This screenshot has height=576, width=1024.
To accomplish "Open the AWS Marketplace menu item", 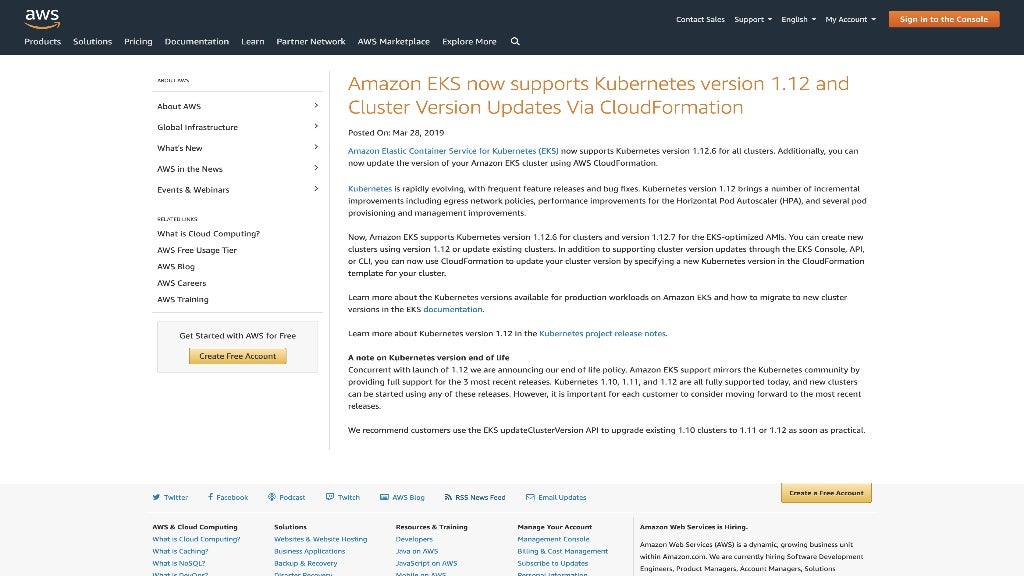I will 394,41.
